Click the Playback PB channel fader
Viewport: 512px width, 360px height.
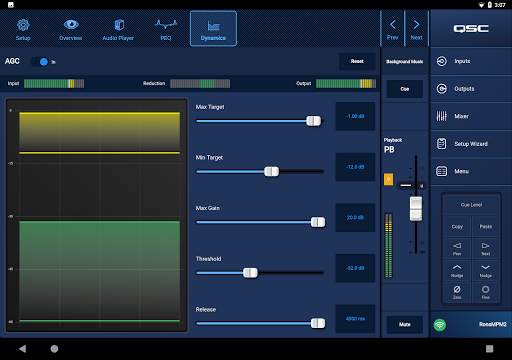pos(416,209)
